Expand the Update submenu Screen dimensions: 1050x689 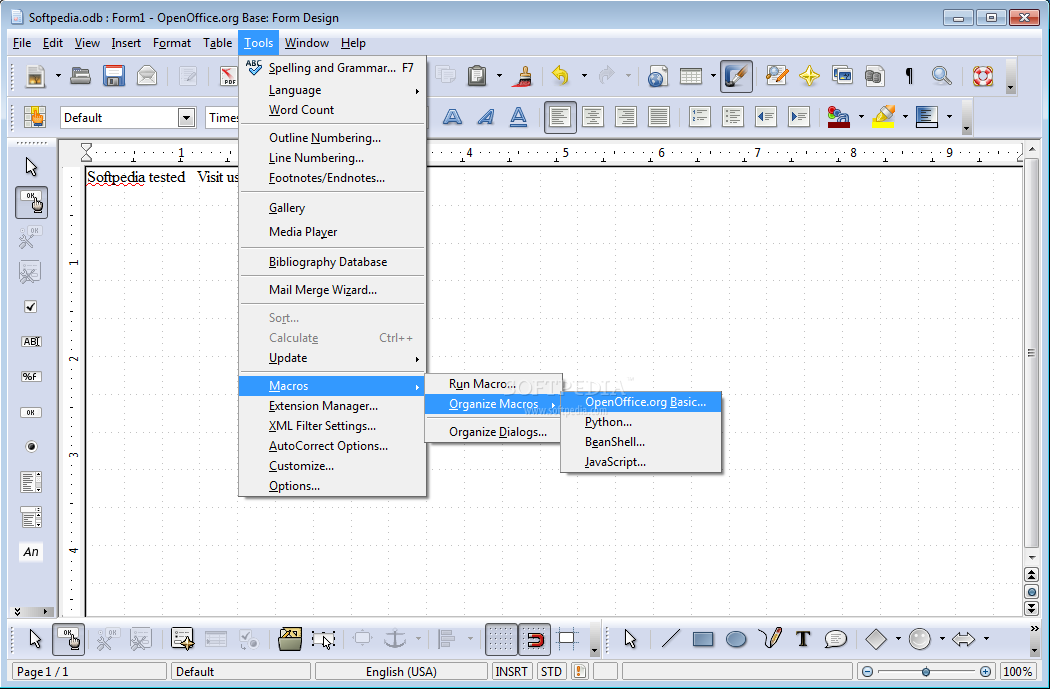coord(333,358)
